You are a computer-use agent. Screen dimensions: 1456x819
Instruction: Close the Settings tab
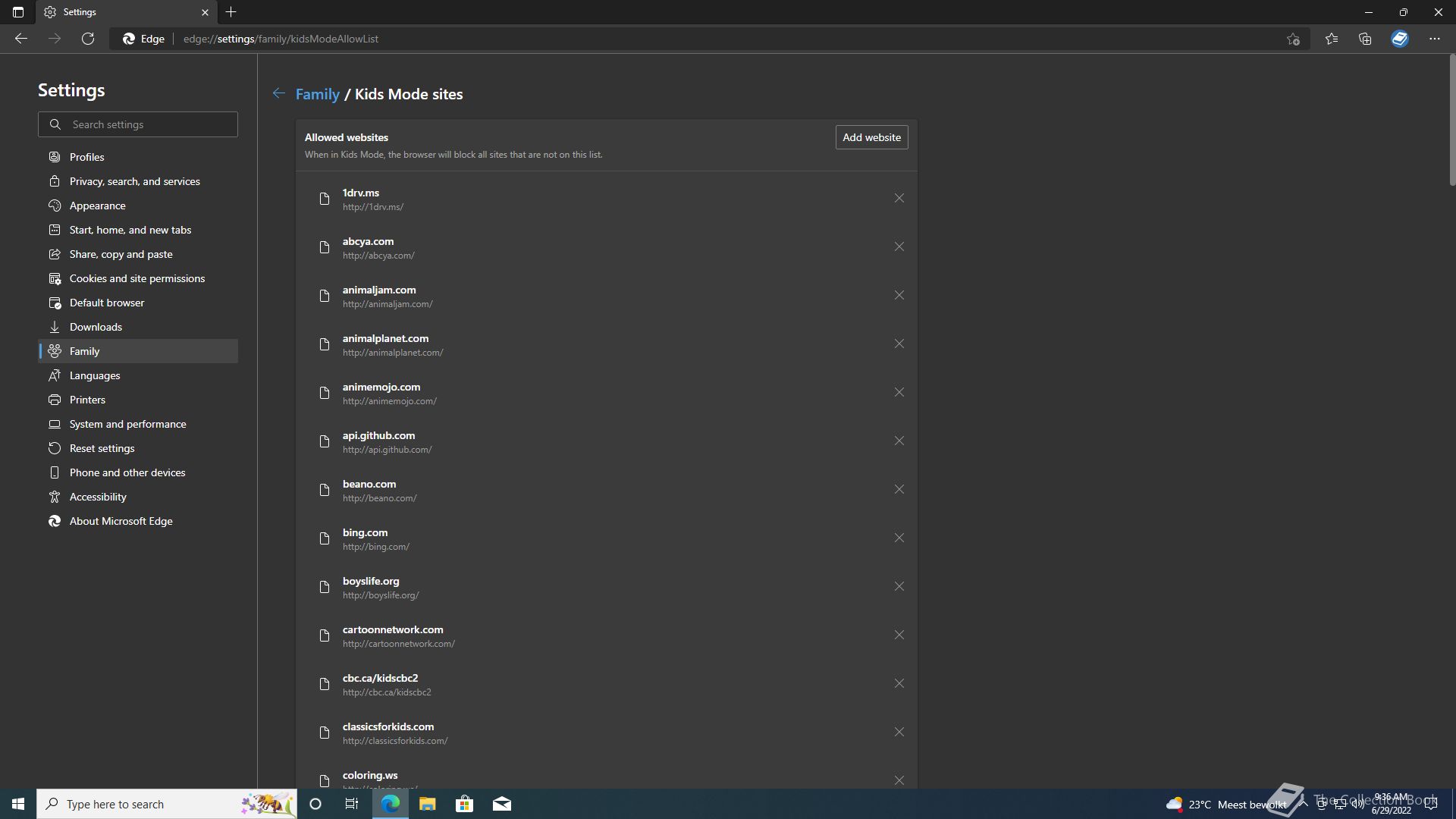205,12
